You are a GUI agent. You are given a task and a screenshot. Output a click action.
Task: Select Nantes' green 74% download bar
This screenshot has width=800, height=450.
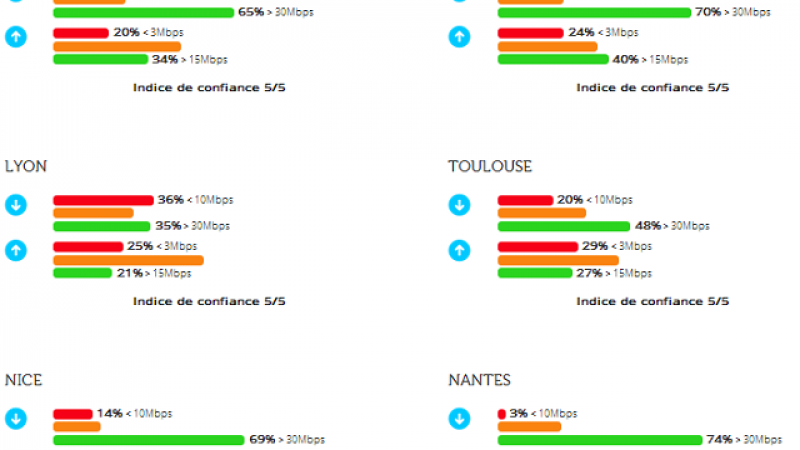pos(600,440)
